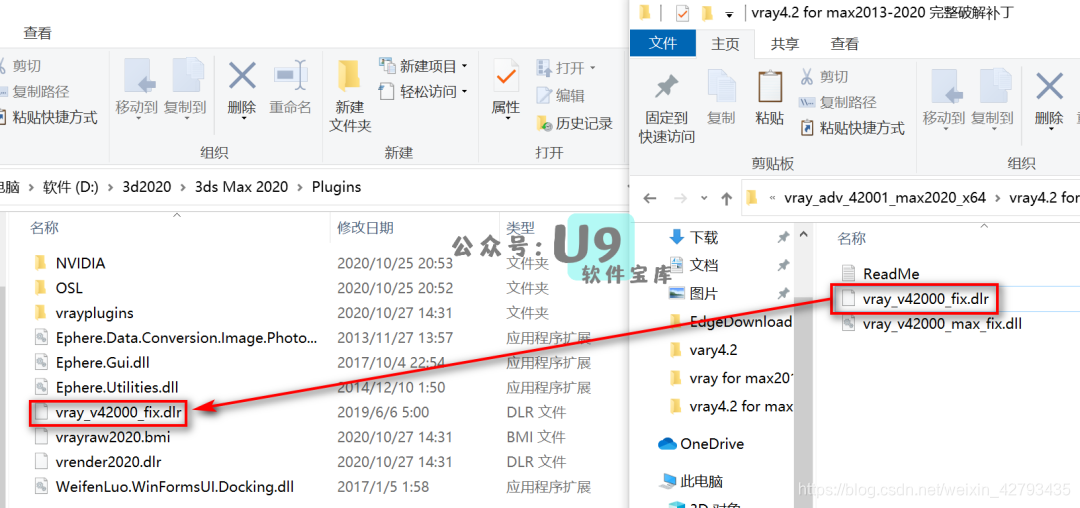Go to 3ds Max 2020 in breadcrumb
The height and width of the screenshot is (508, 1080).
pyautogui.click(x=242, y=187)
